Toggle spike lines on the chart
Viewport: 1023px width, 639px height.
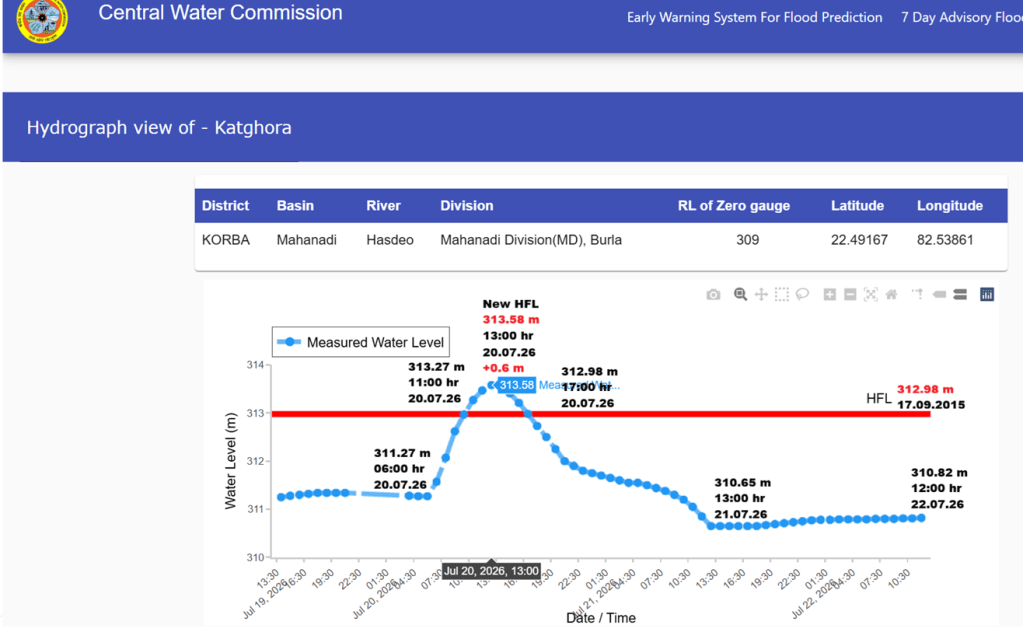pos(918,295)
